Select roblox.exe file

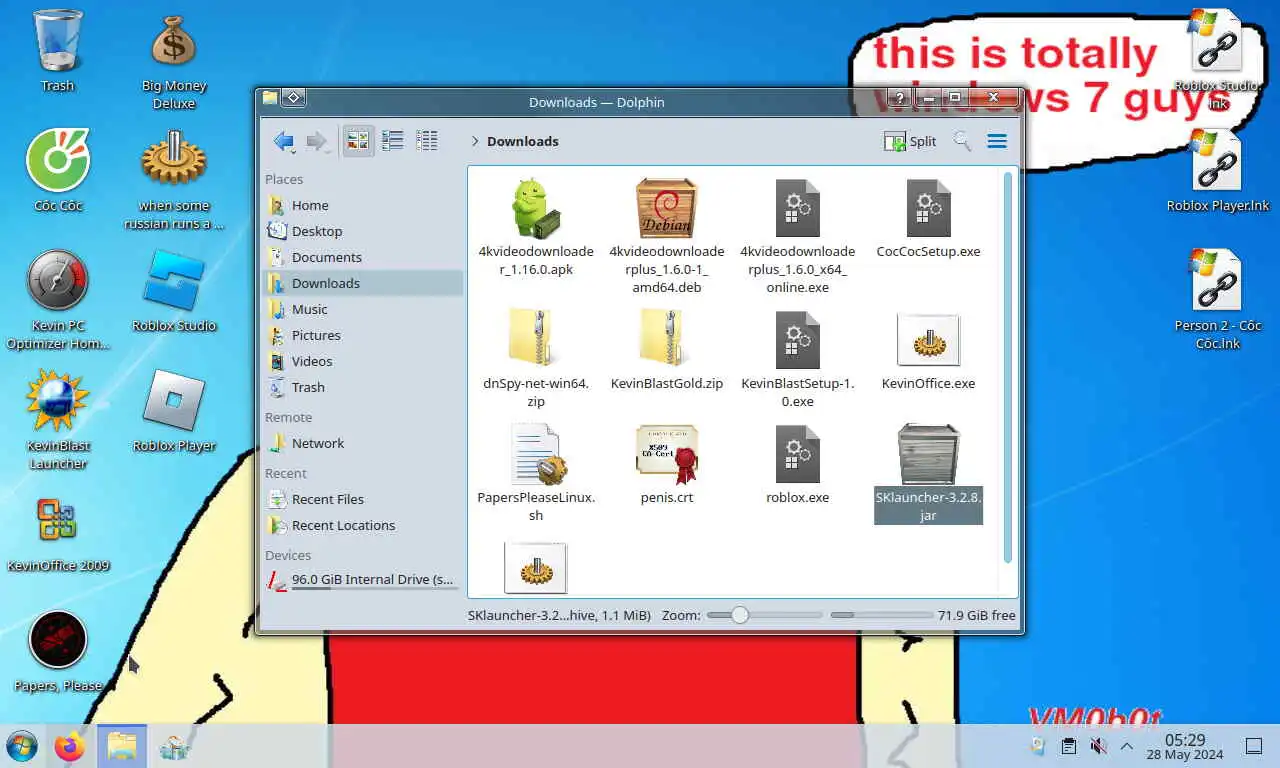point(797,464)
